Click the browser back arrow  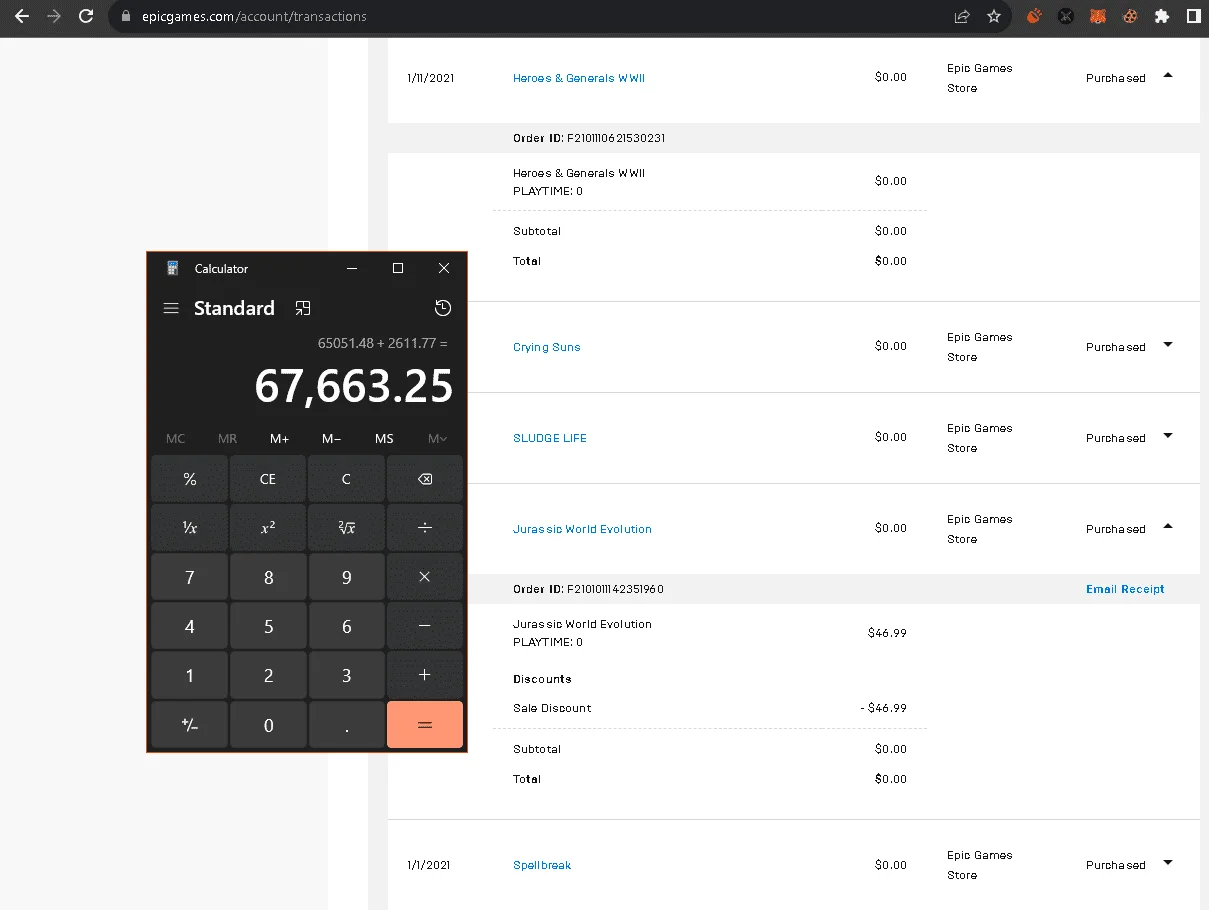[x=22, y=16]
